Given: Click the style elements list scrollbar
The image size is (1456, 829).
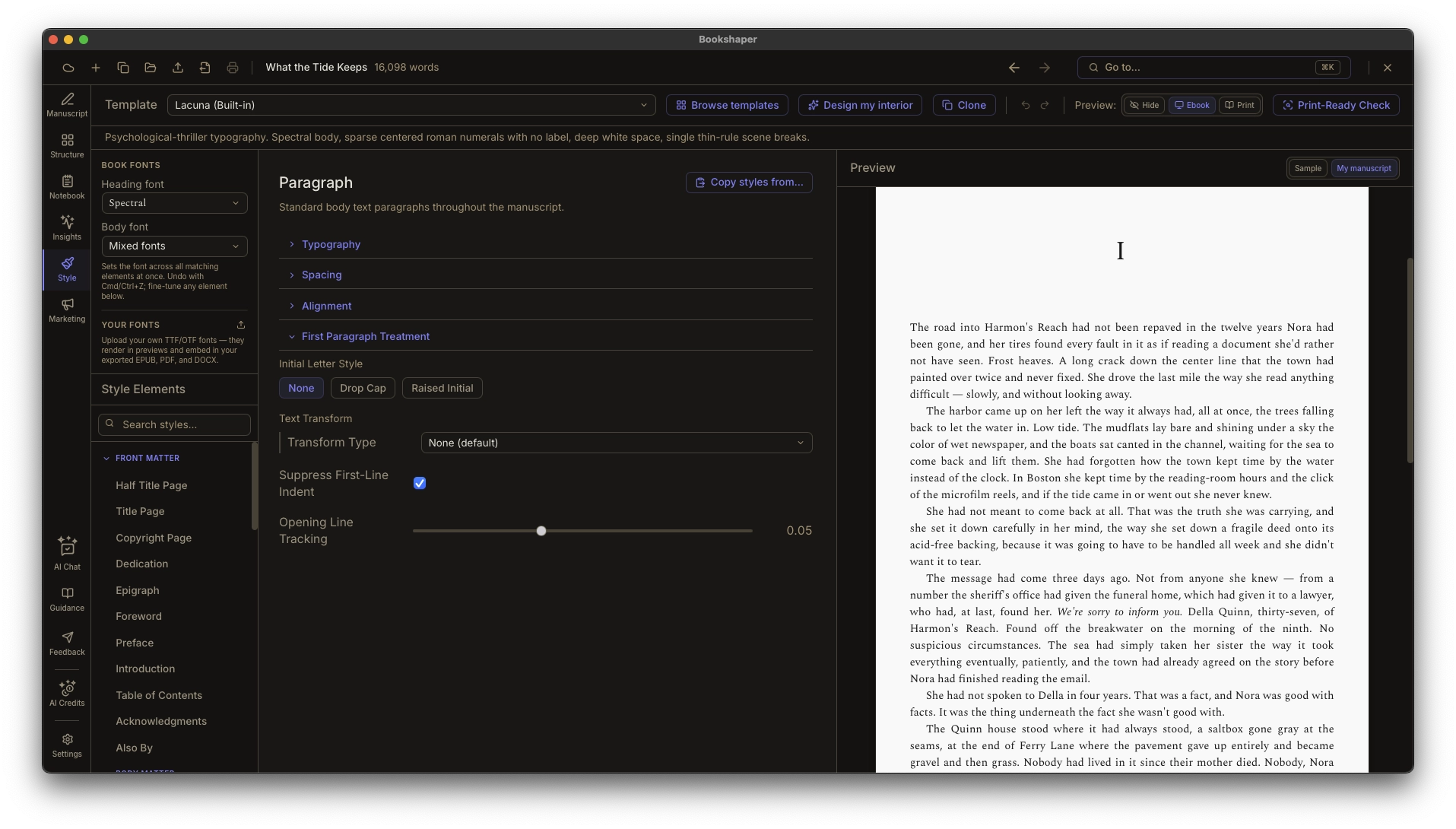Looking at the screenshot, I should coord(254,485).
